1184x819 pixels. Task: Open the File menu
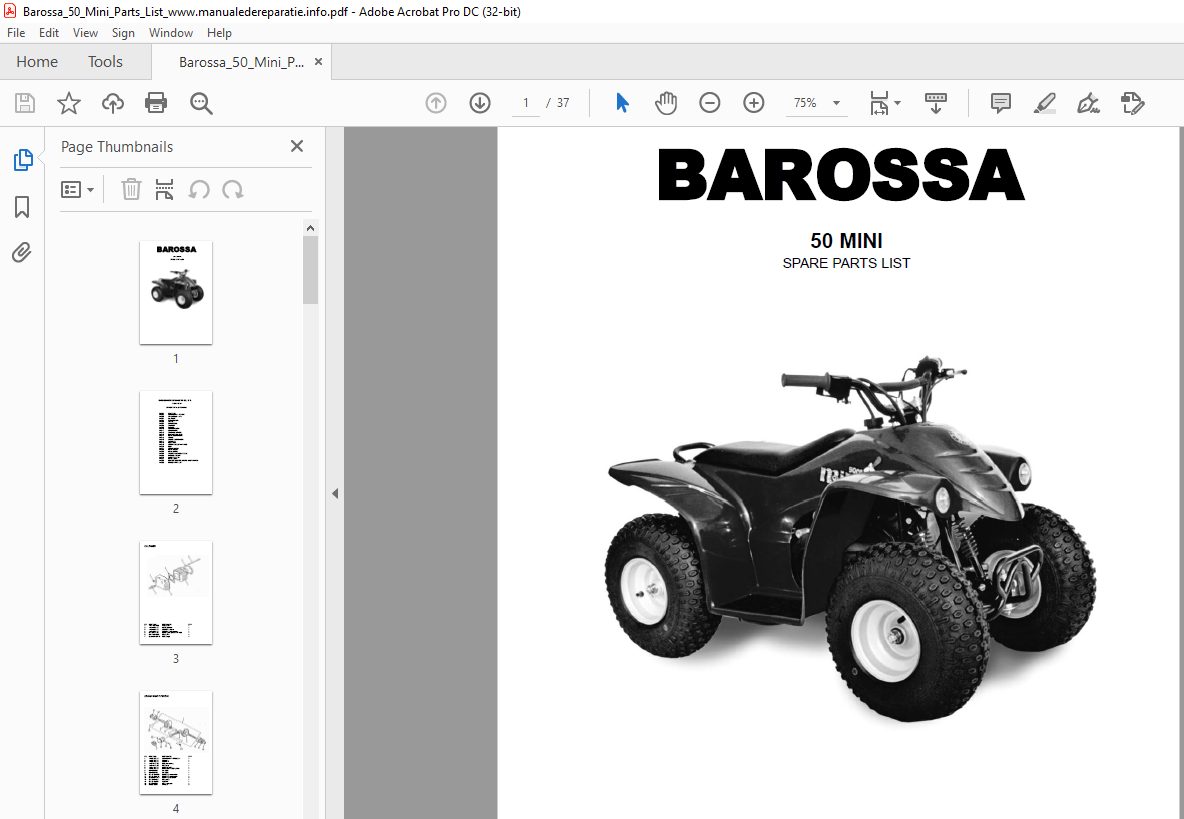click(16, 32)
